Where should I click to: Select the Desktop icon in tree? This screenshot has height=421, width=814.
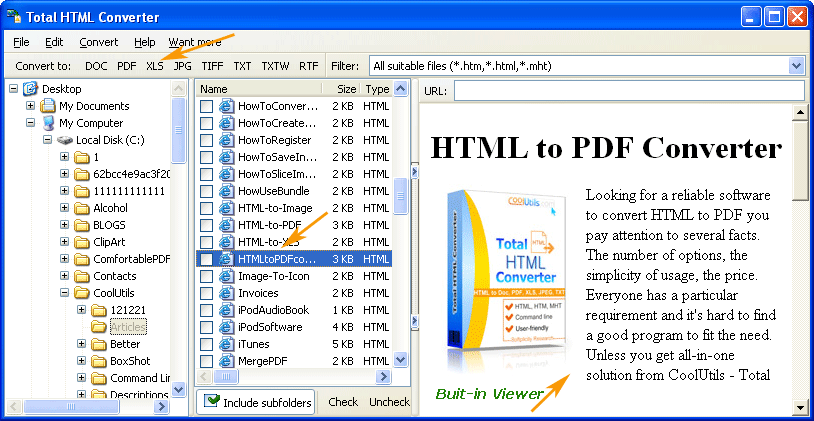point(30,89)
